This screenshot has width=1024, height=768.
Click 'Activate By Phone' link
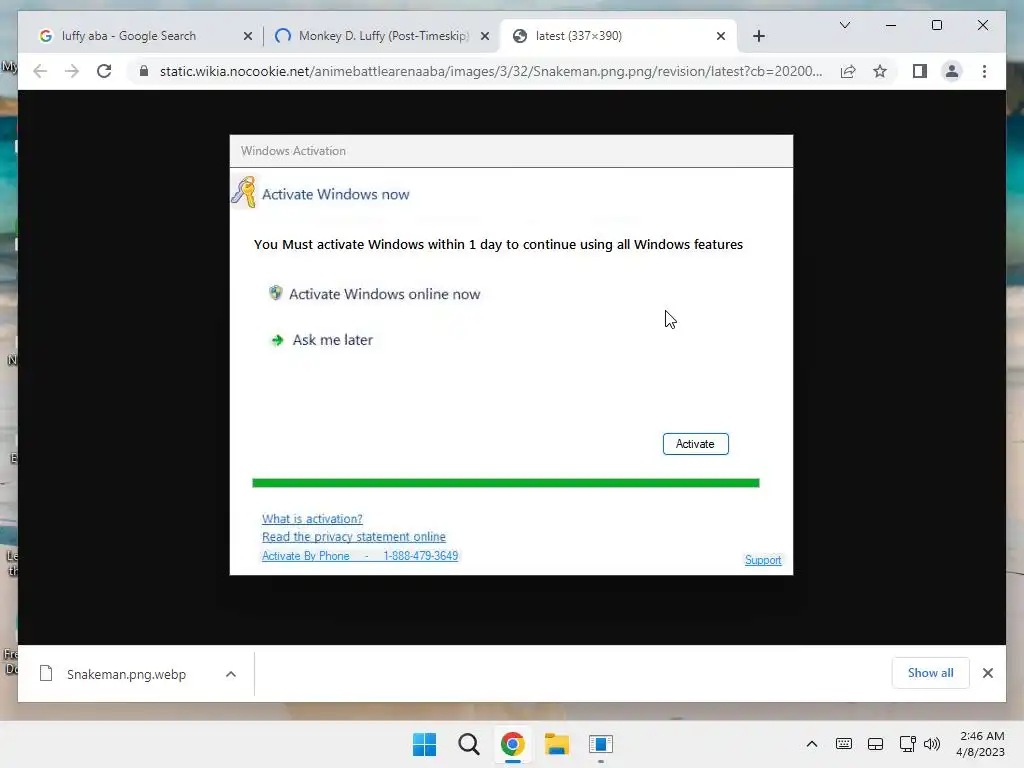(x=360, y=556)
